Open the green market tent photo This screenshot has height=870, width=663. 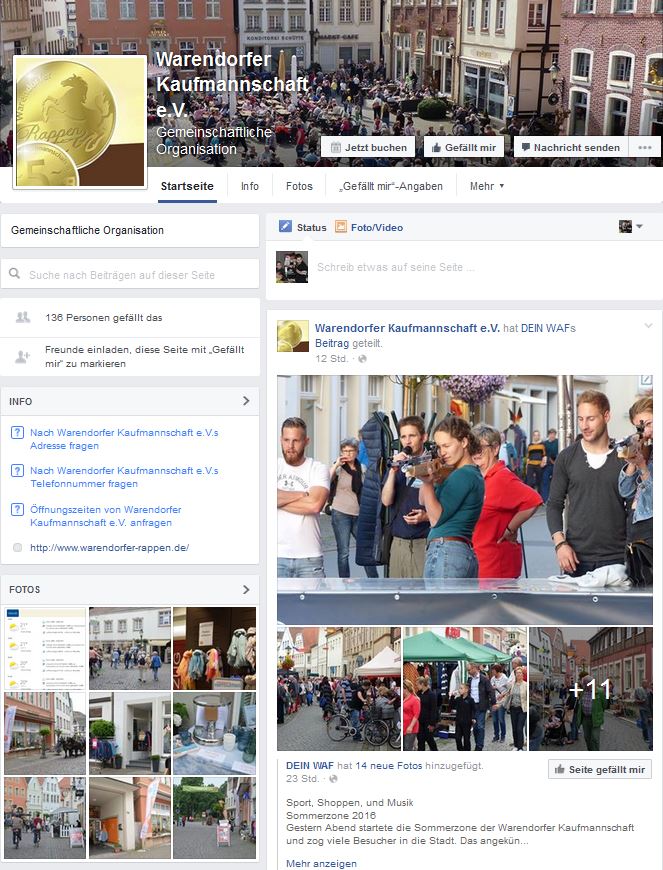(465, 689)
